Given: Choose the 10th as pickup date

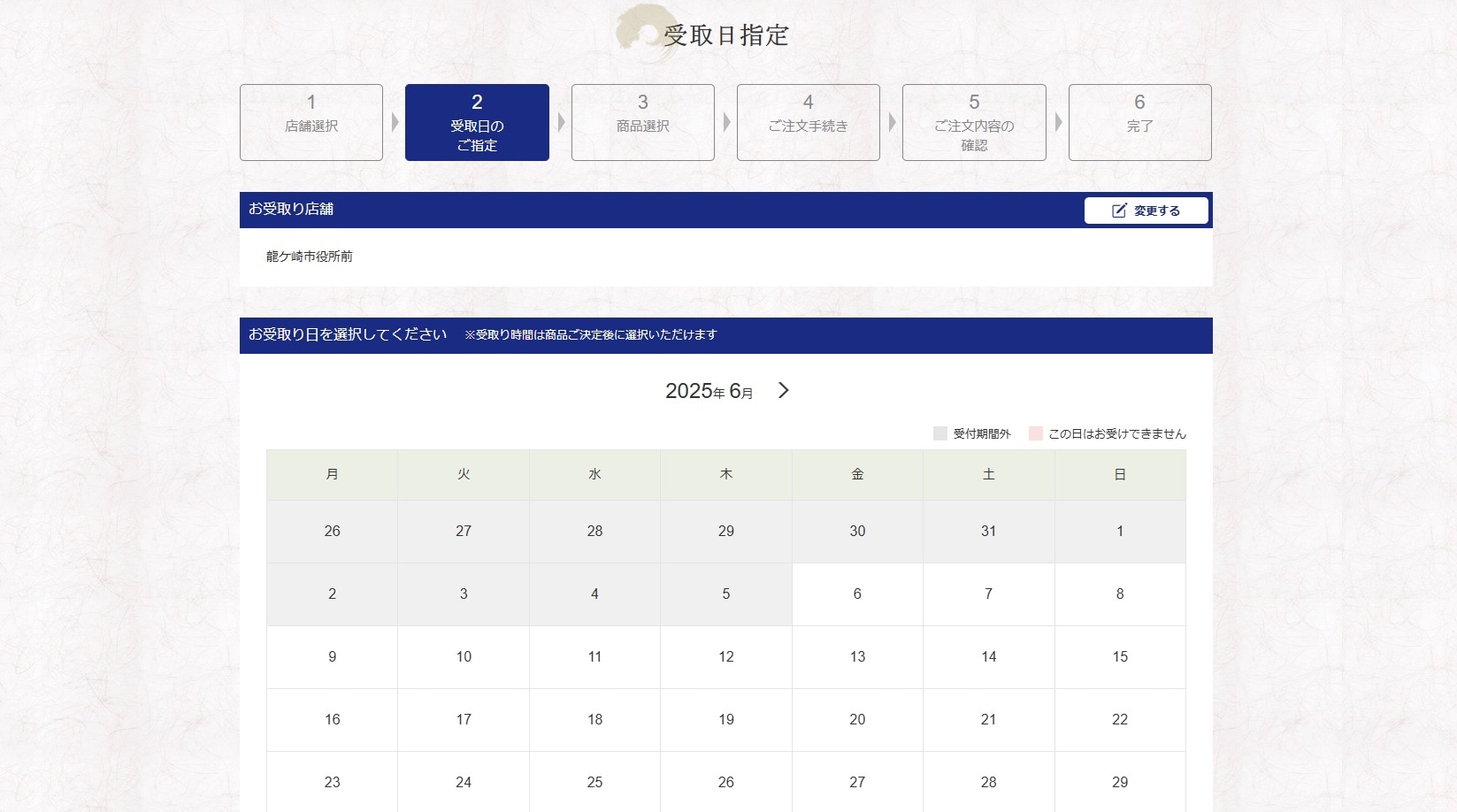Looking at the screenshot, I should [x=464, y=657].
